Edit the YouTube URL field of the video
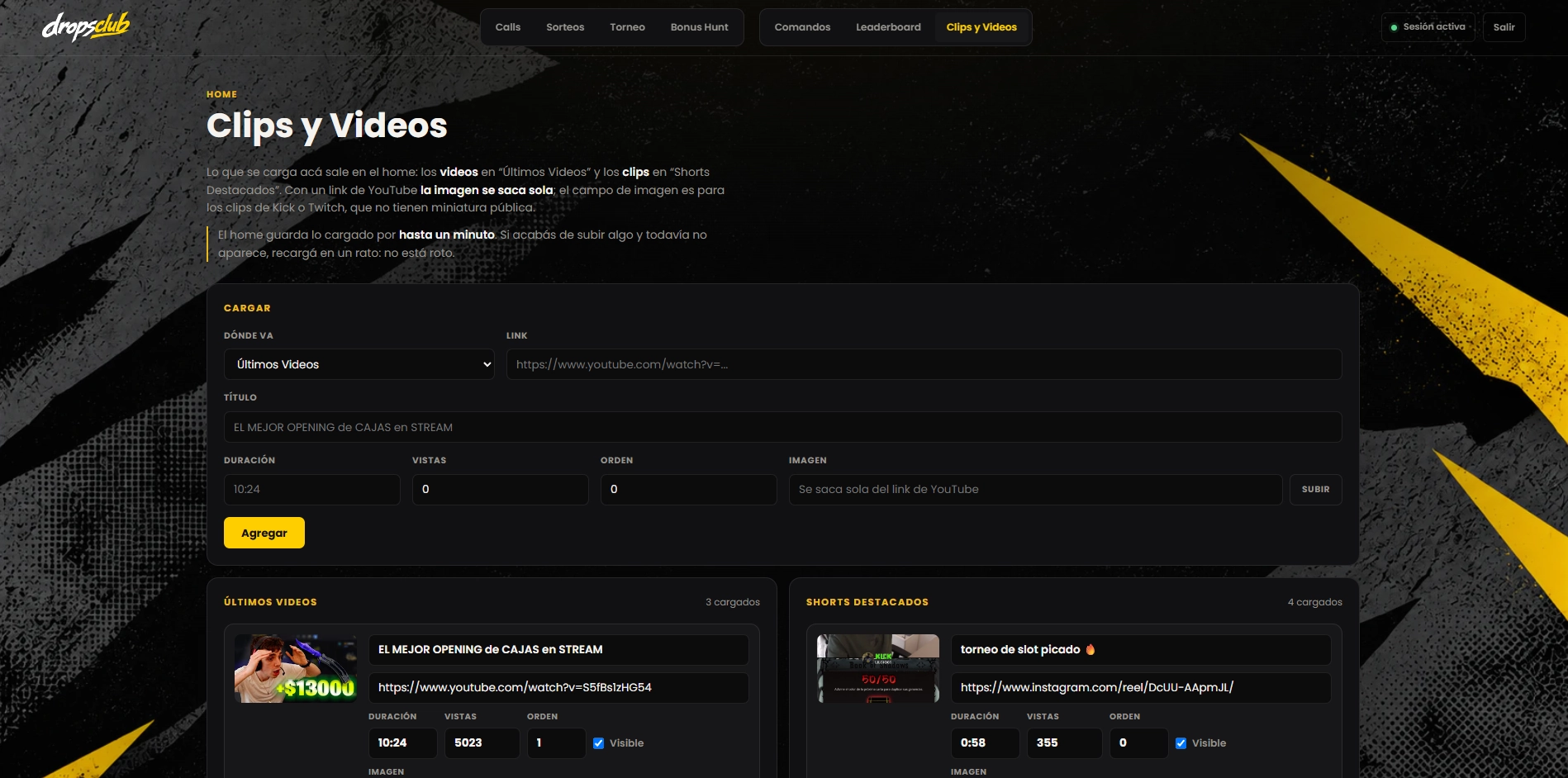The height and width of the screenshot is (778, 1568). 558,687
